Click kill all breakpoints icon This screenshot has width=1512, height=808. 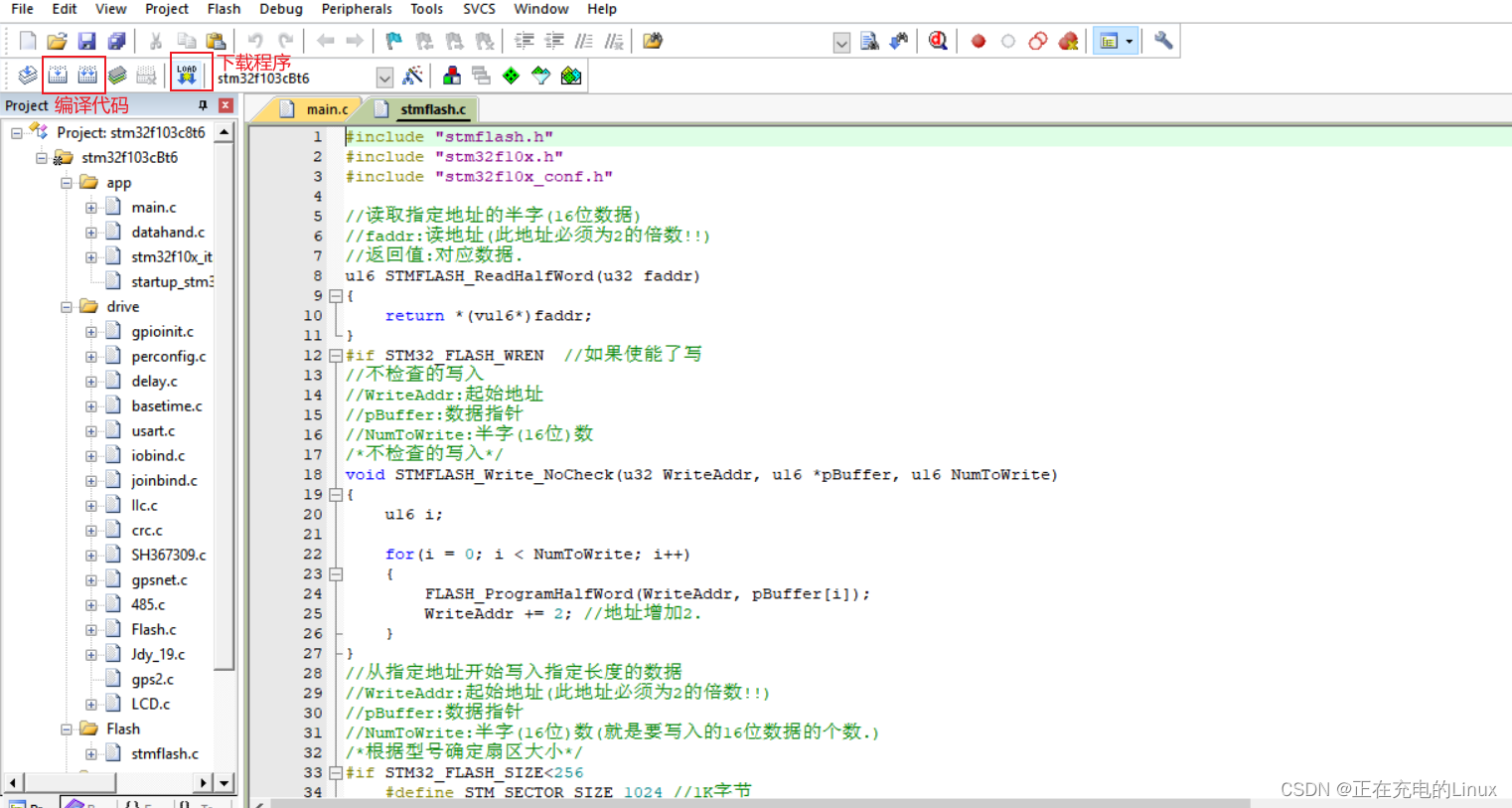[1068, 41]
